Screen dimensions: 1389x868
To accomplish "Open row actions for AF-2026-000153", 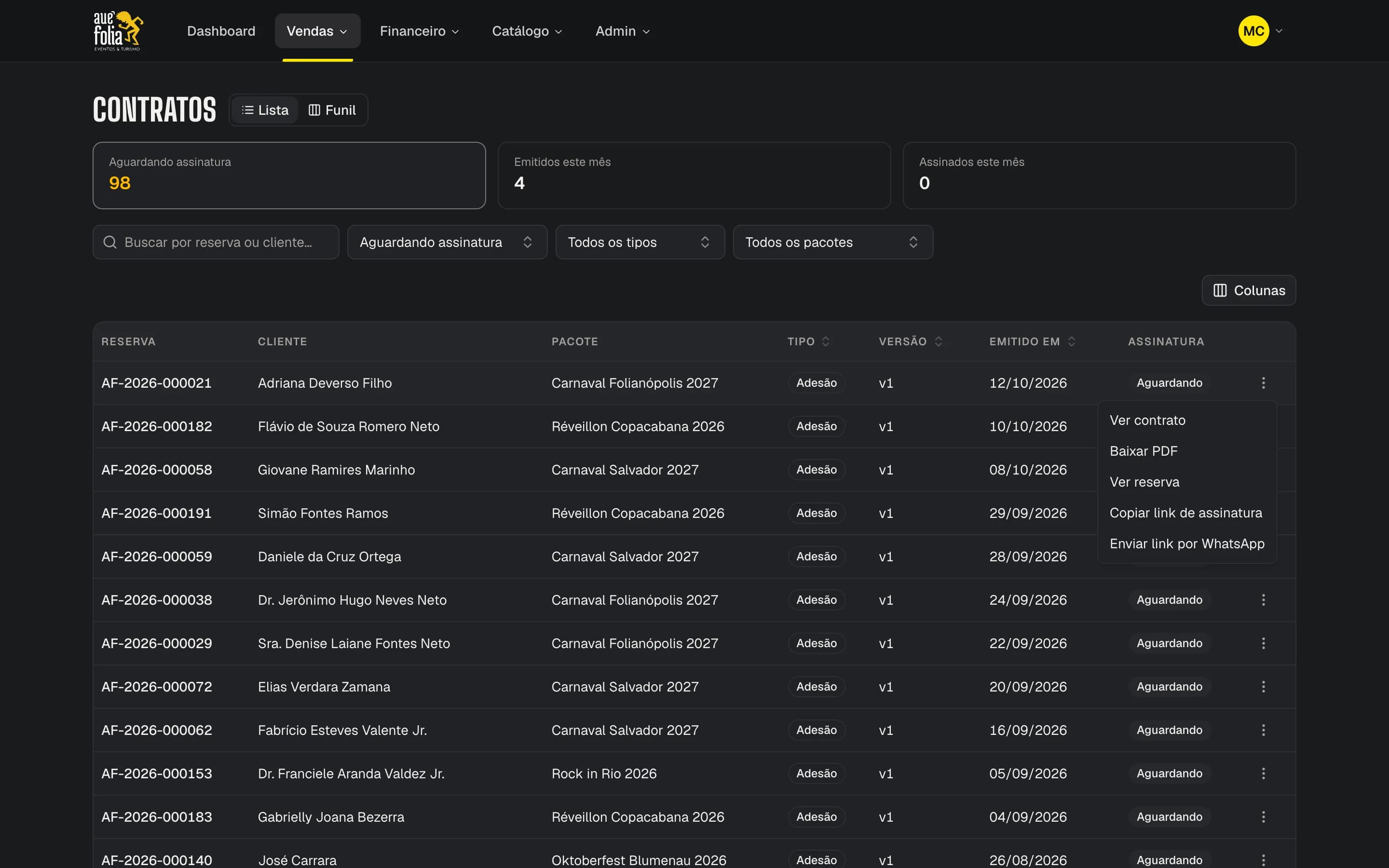I will point(1263,773).
